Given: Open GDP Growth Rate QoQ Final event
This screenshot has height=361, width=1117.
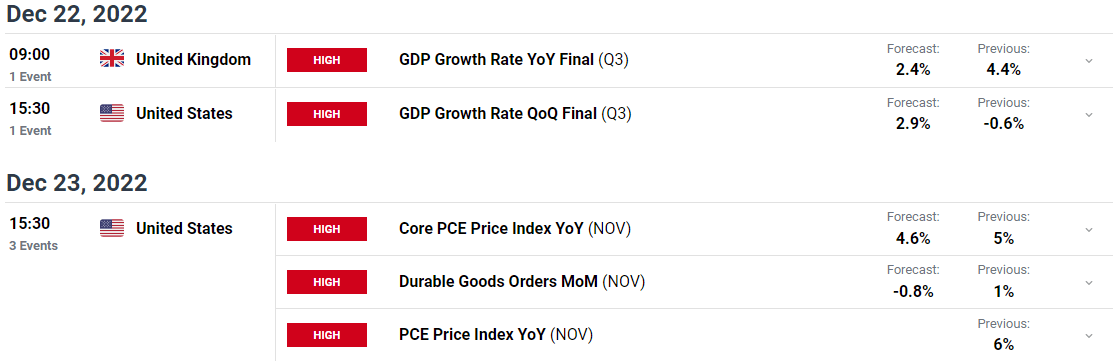Looking at the screenshot, I should coord(516,114).
